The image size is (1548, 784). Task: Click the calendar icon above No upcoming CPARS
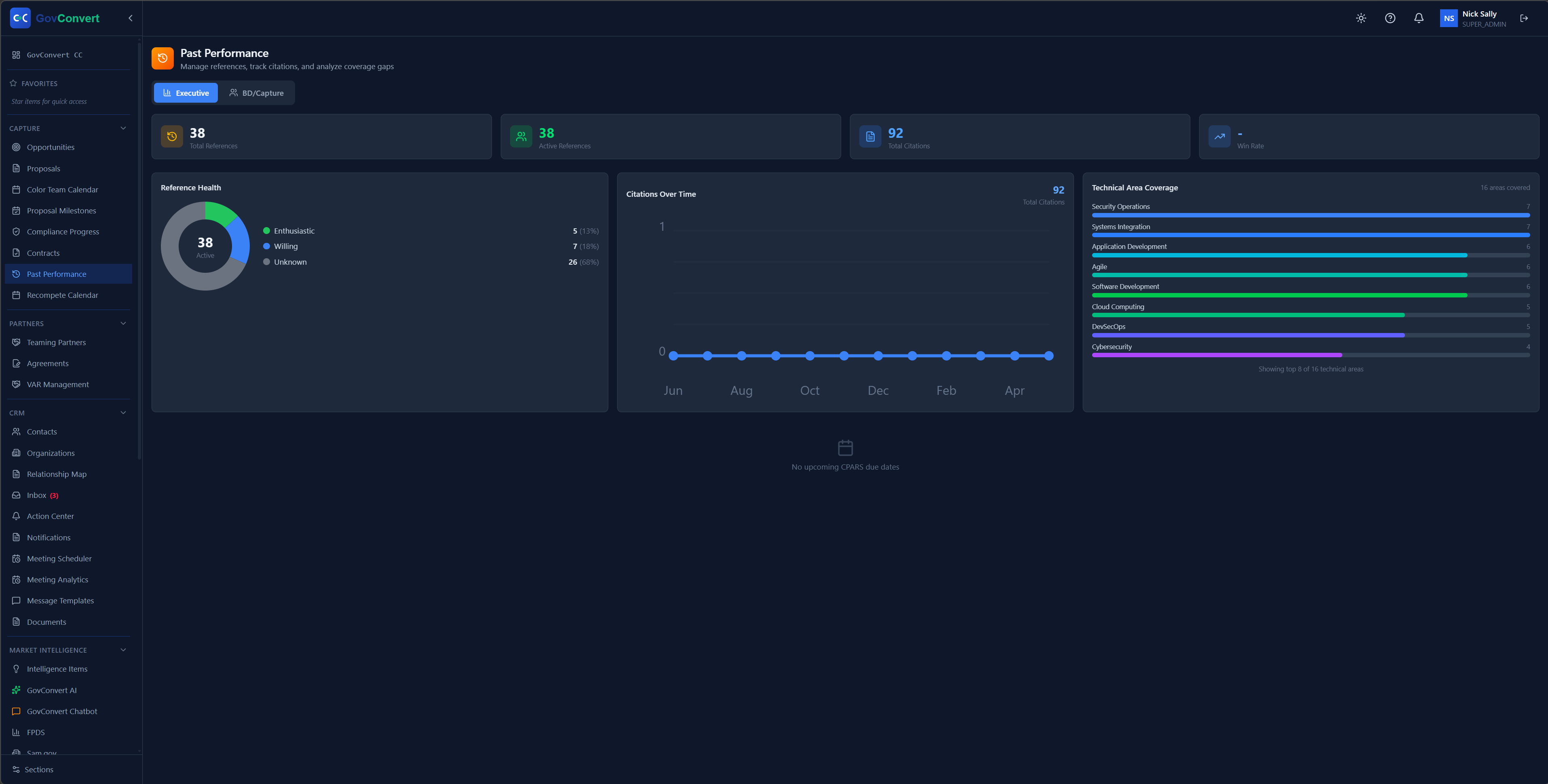(845, 448)
